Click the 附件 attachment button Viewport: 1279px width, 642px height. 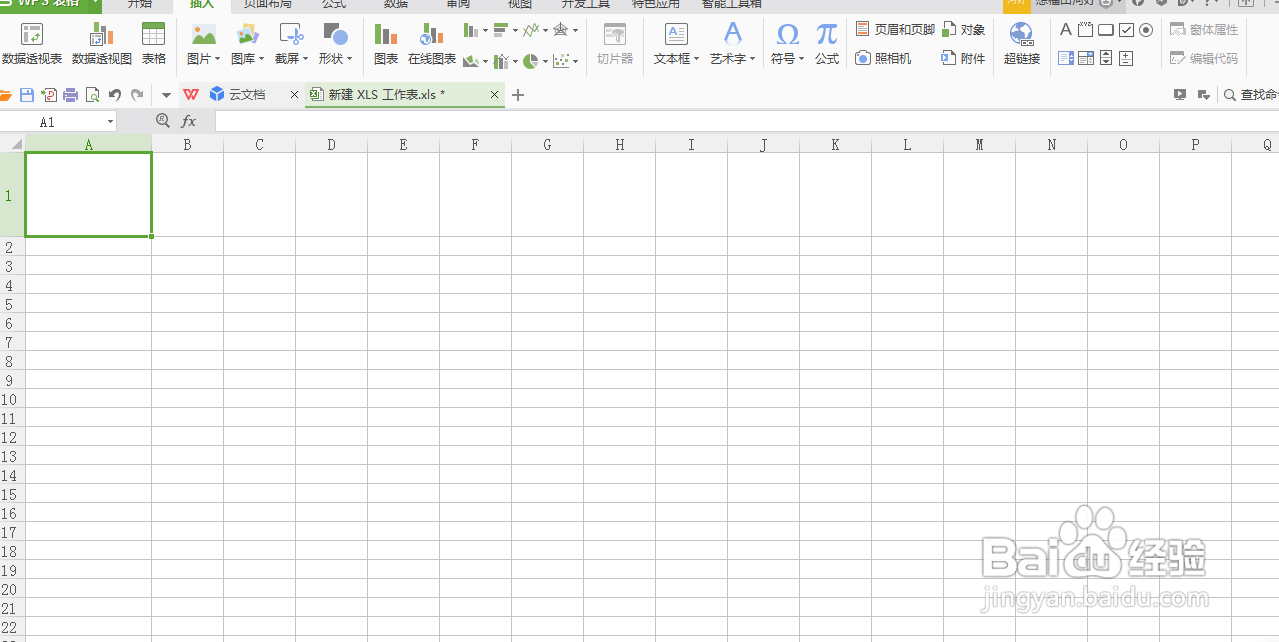point(964,59)
